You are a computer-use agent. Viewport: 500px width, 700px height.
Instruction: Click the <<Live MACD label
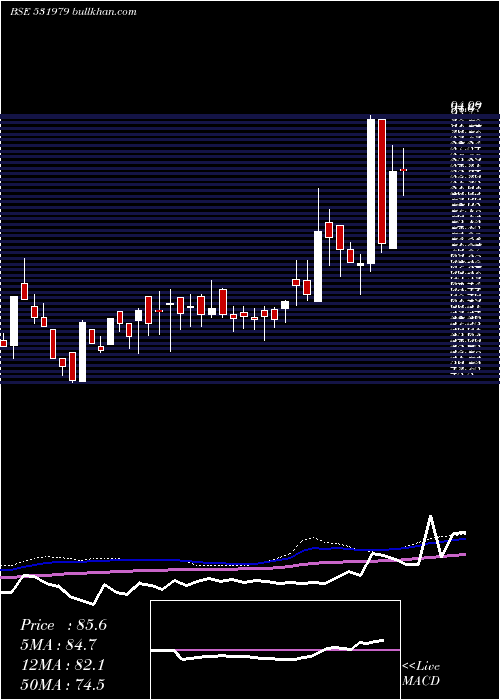[421, 673]
